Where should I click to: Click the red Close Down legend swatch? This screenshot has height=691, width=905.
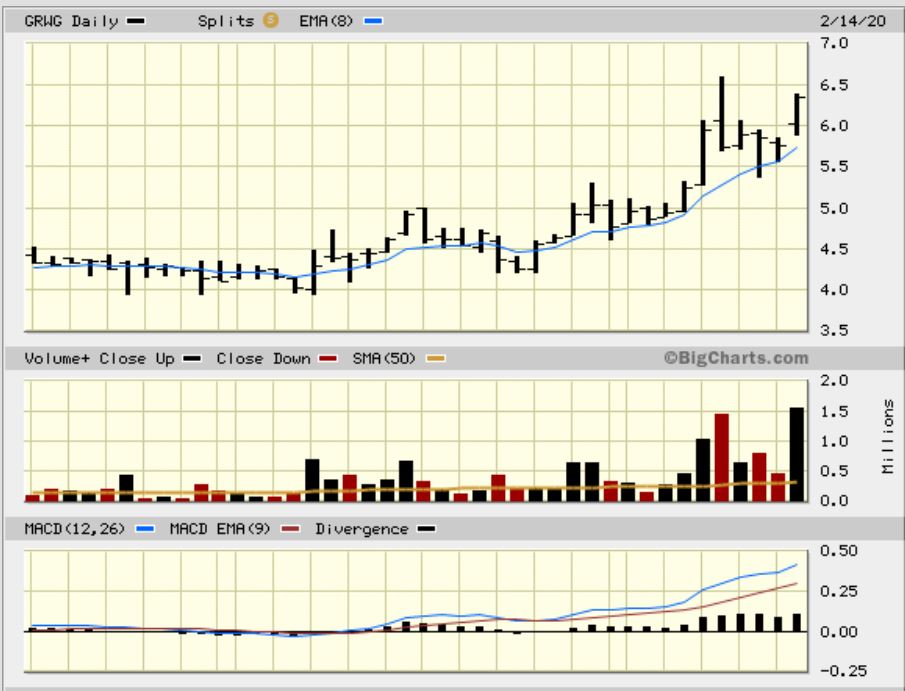click(x=328, y=358)
